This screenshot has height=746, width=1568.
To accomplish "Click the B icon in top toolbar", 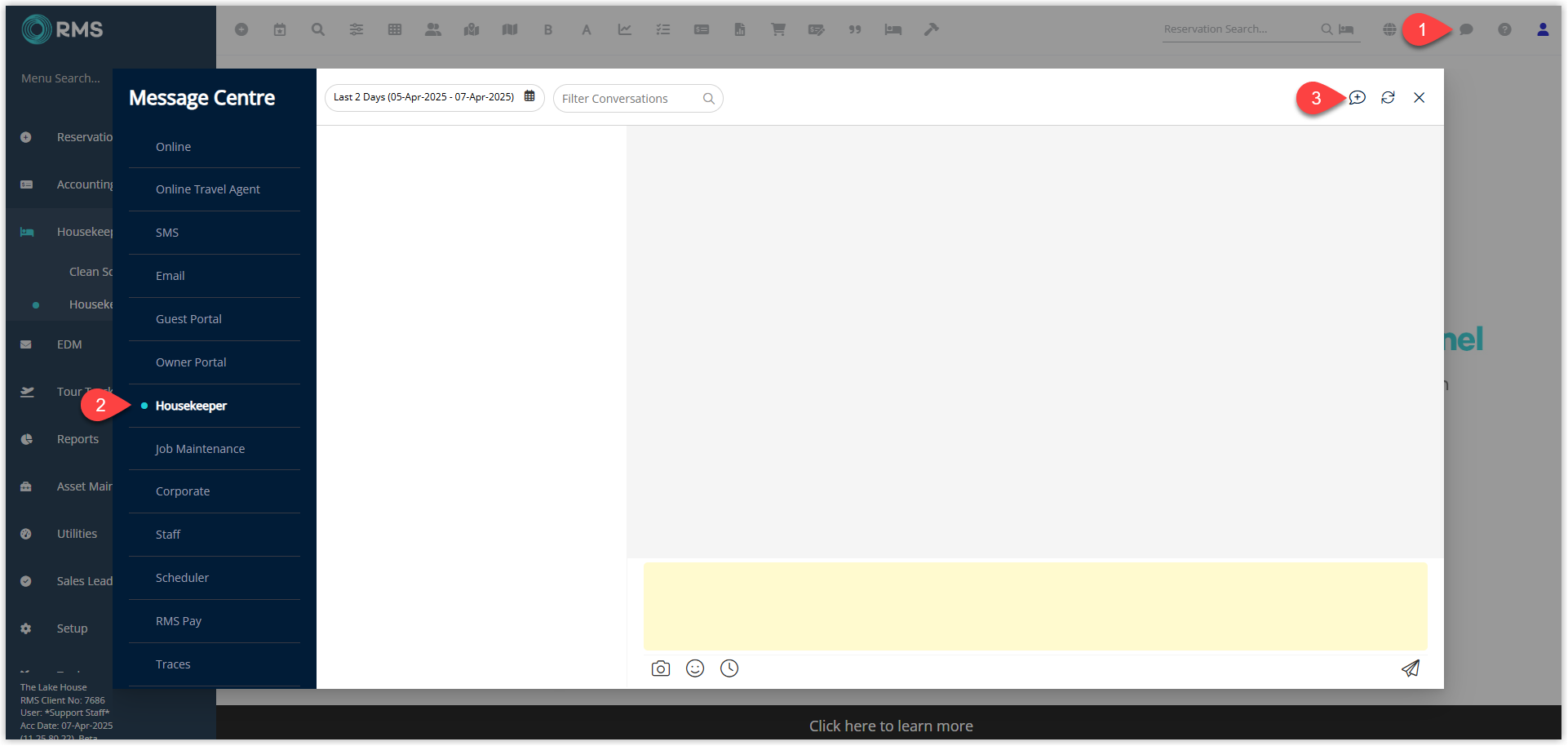I will coord(548,29).
